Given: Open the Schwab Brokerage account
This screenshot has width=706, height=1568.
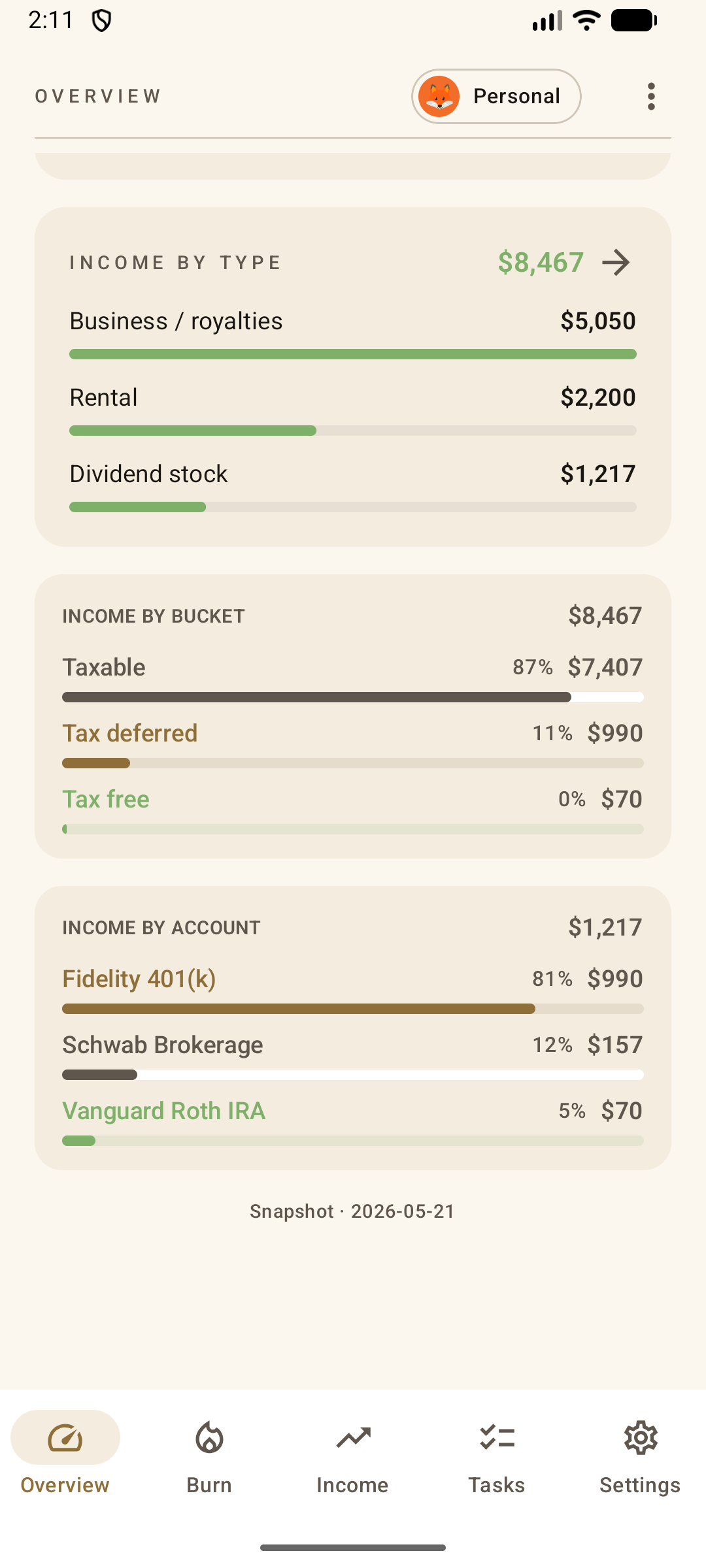Looking at the screenshot, I should [353, 1055].
